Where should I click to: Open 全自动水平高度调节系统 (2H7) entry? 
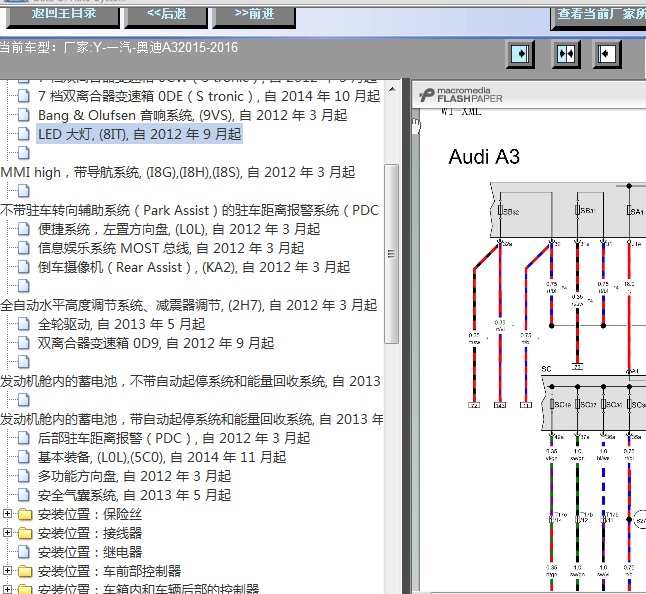(x=189, y=305)
